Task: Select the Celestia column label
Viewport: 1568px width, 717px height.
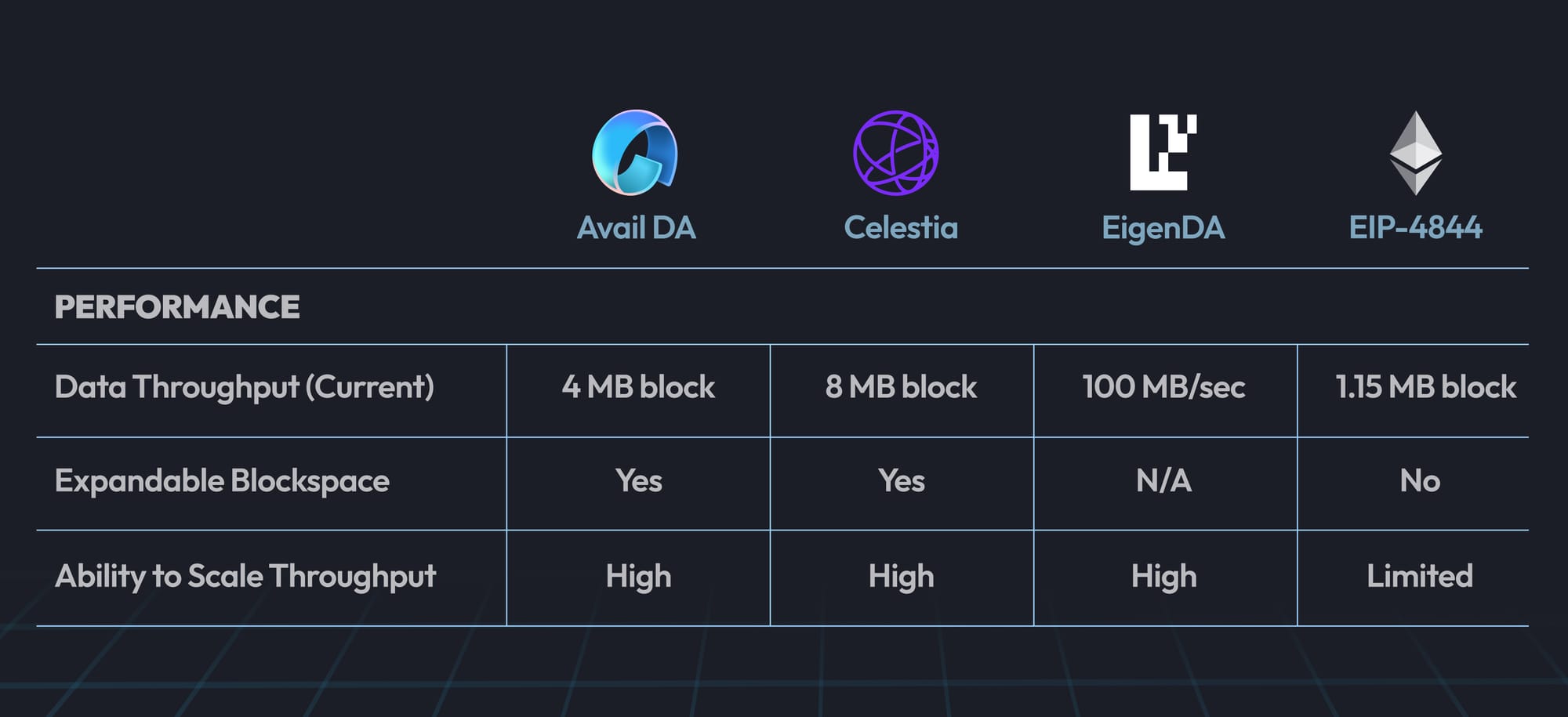Action: 901,228
